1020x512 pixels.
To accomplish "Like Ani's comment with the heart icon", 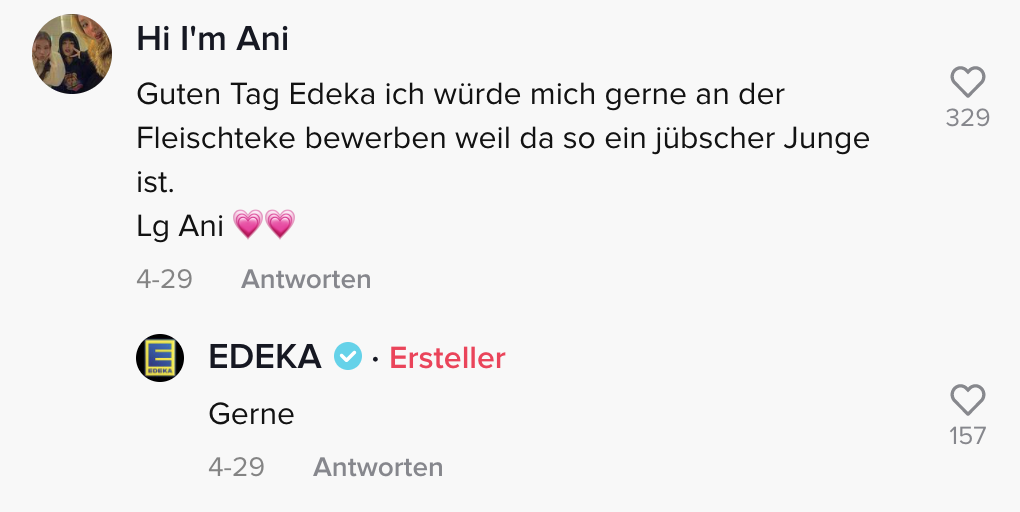I will [967, 82].
